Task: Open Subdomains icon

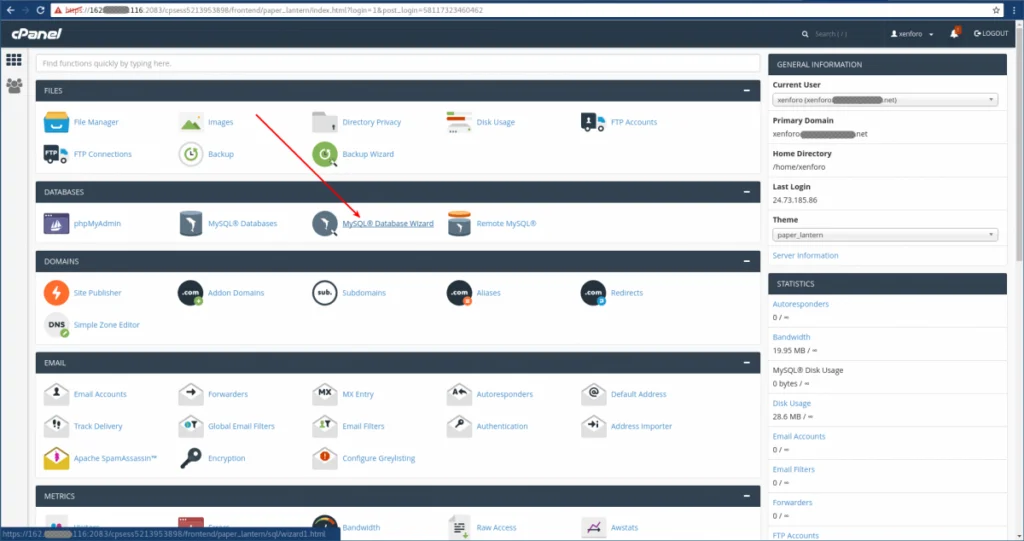Action: coord(325,293)
